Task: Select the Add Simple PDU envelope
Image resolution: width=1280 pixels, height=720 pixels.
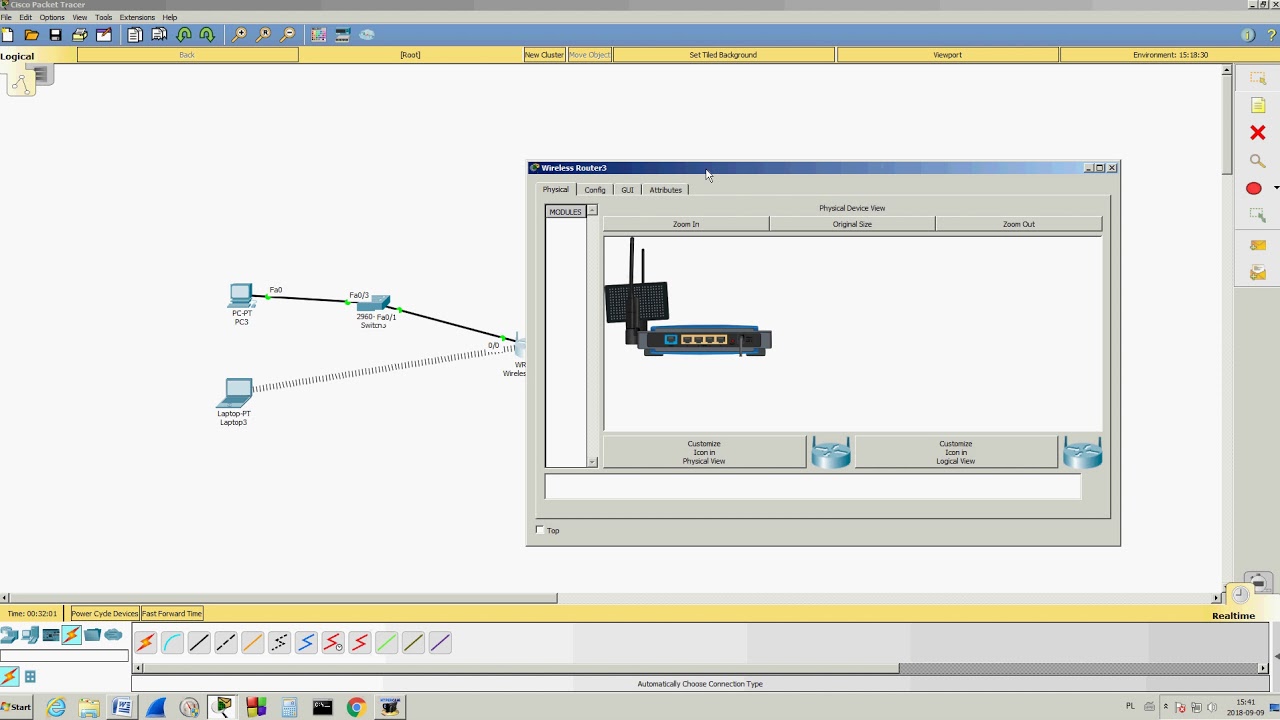Action: pos(1258,245)
